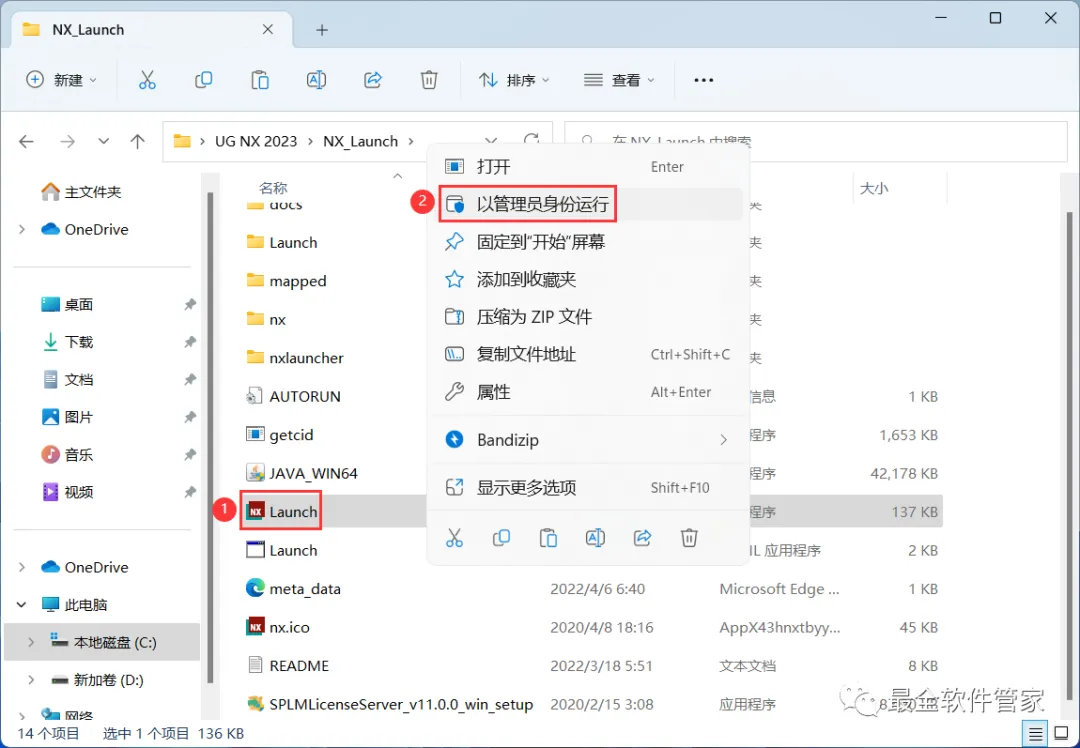1080x748 pixels.
Task: Expand the Bandizip submenu
Action: [x=723, y=439]
